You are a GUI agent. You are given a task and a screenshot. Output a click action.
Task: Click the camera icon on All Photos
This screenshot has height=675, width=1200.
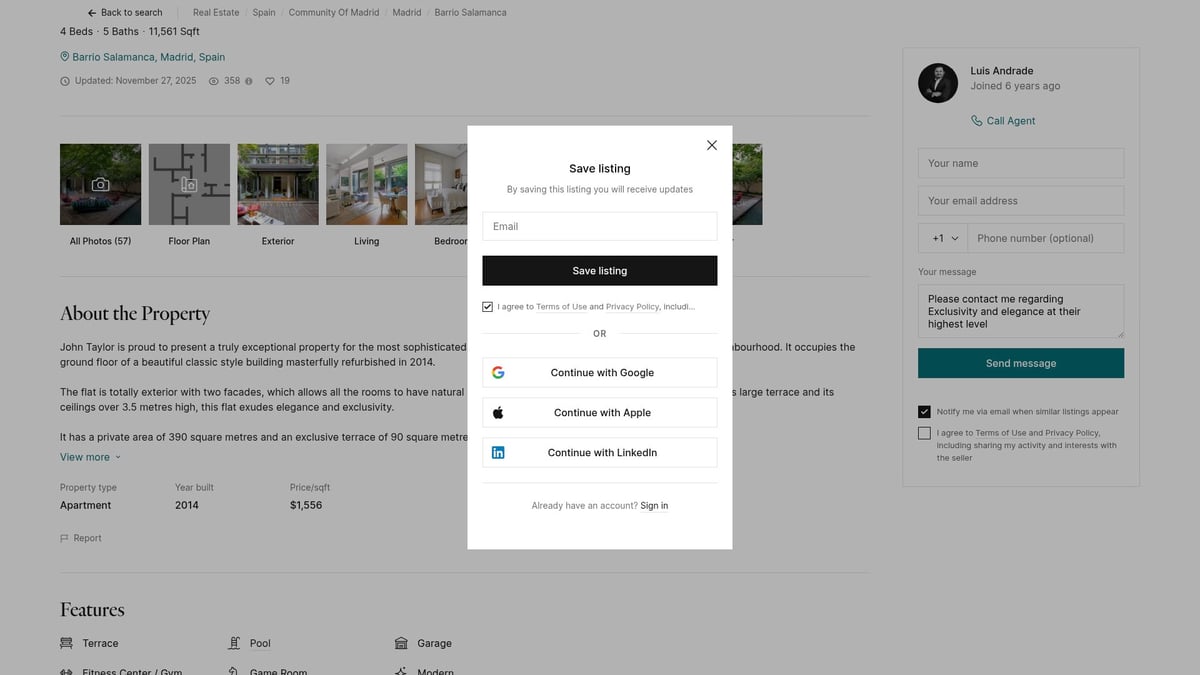pos(100,184)
